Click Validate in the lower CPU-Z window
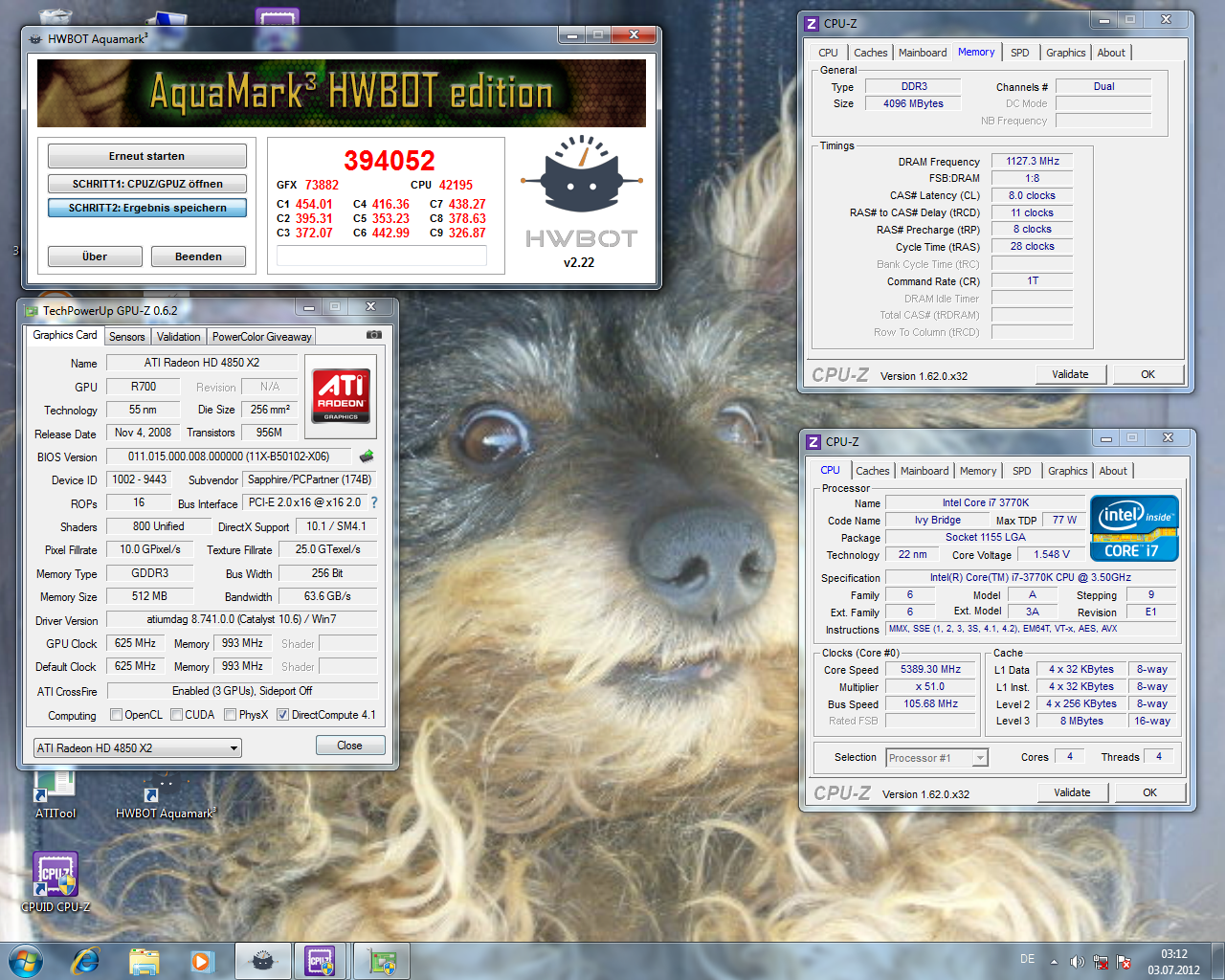The width and height of the screenshot is (1225, 980). pyautogui.click(x=1072, y=792)
